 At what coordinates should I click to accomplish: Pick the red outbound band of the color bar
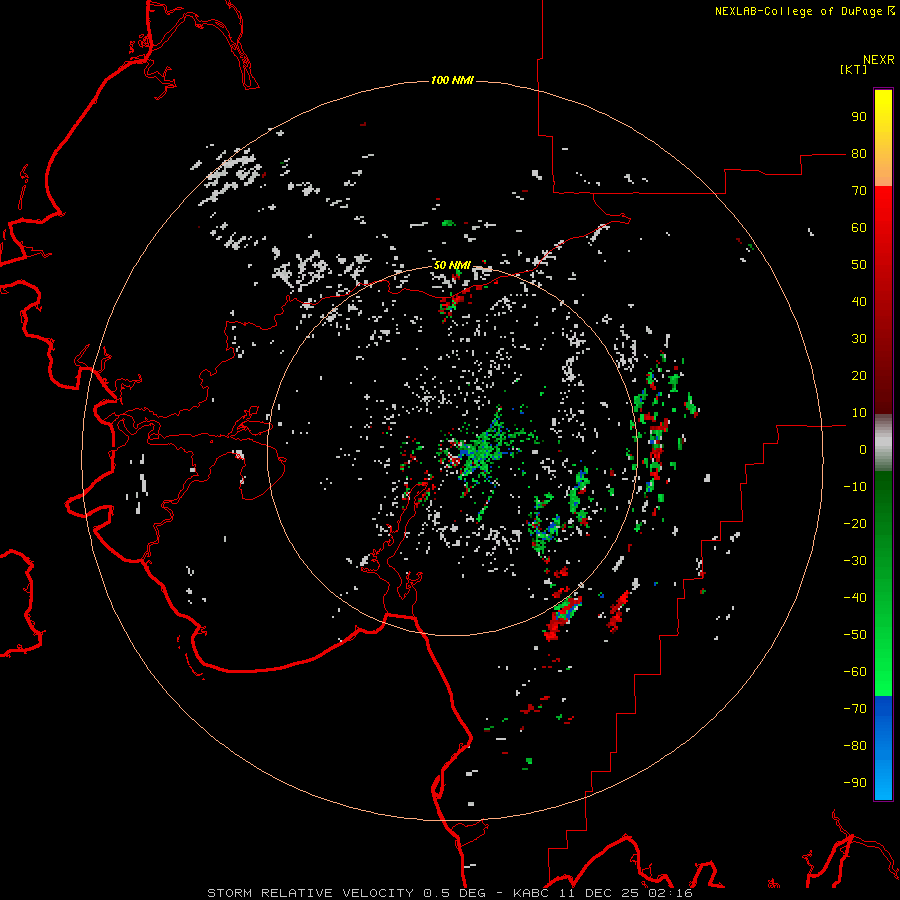tap(883, 300)
